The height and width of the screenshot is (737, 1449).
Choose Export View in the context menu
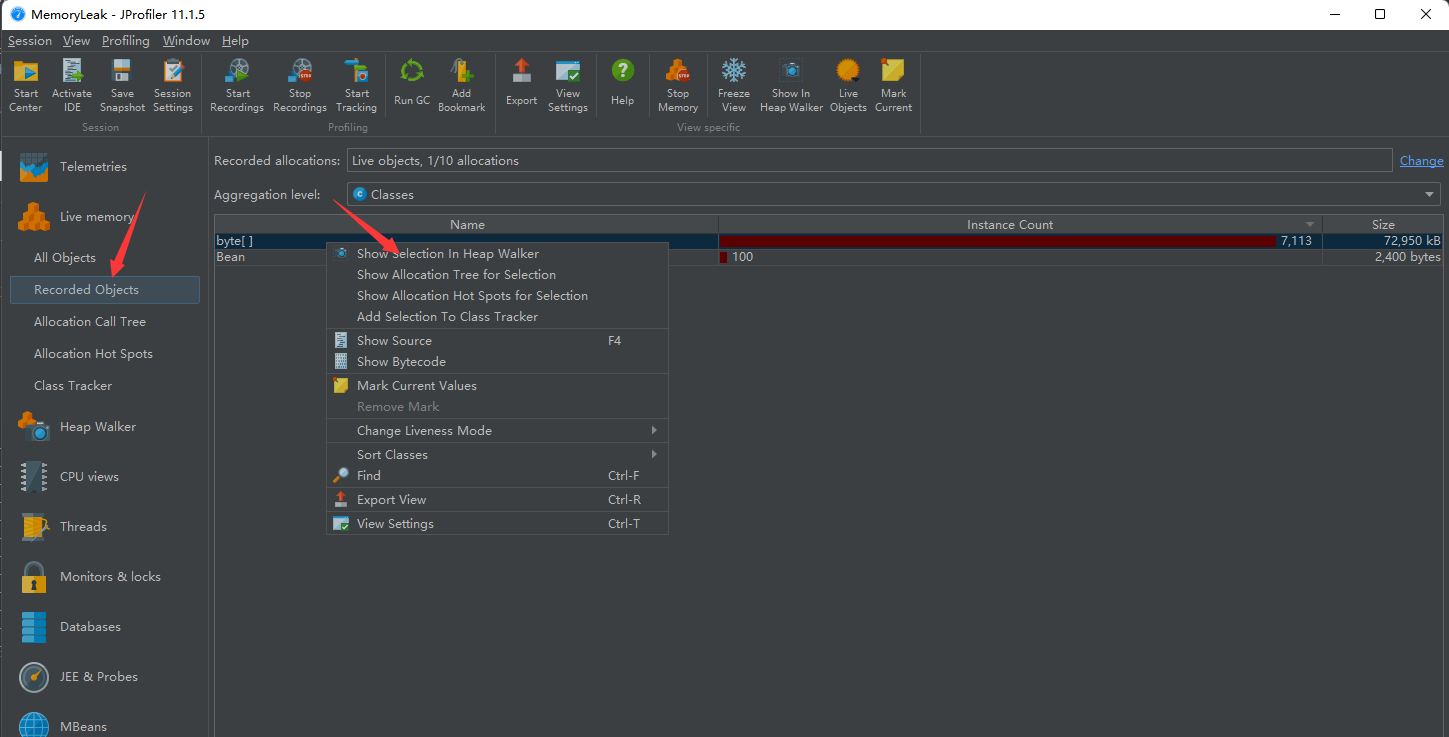497,500
